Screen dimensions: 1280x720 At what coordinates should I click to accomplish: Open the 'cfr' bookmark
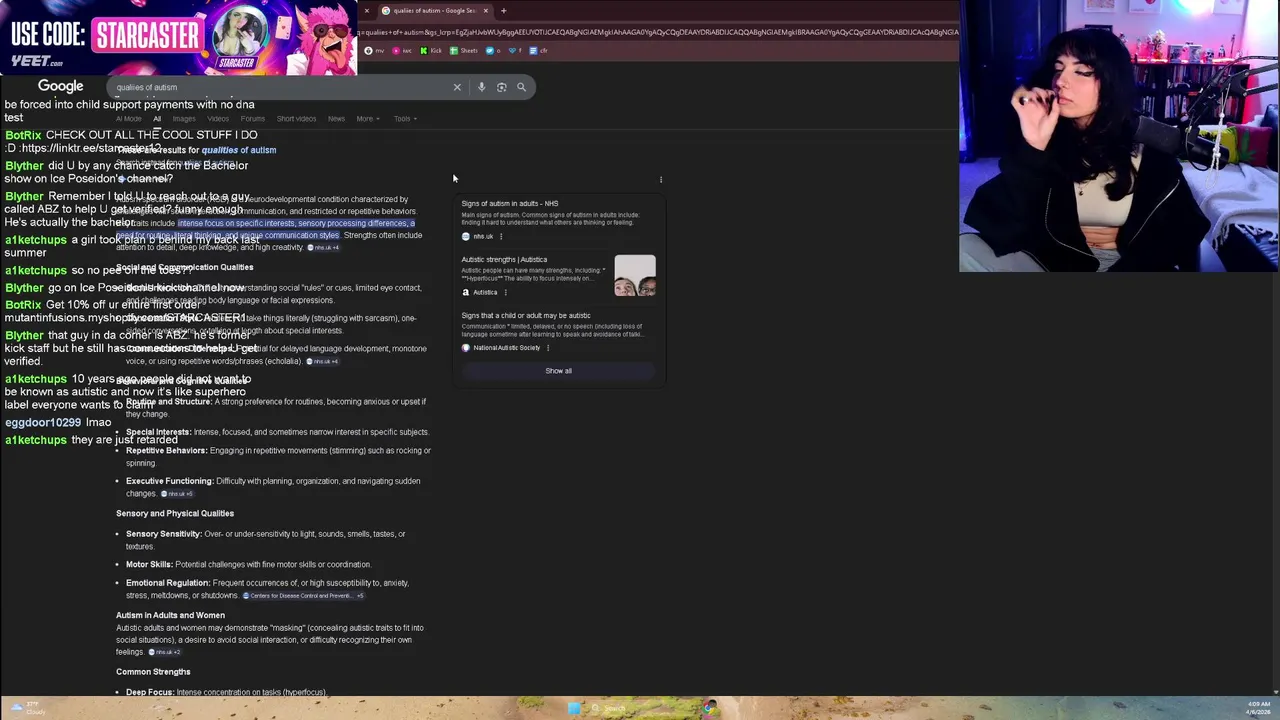[539, 50]
